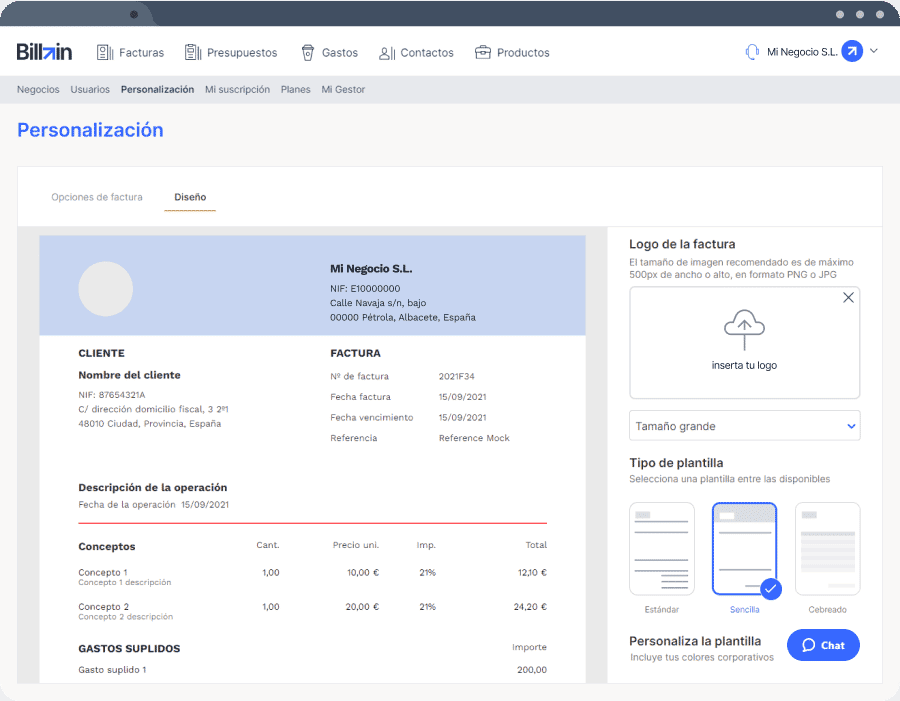Screen dimensions: 900x701
Task: Open the Tamaño grande size dropdown
Action: (744, 426)
